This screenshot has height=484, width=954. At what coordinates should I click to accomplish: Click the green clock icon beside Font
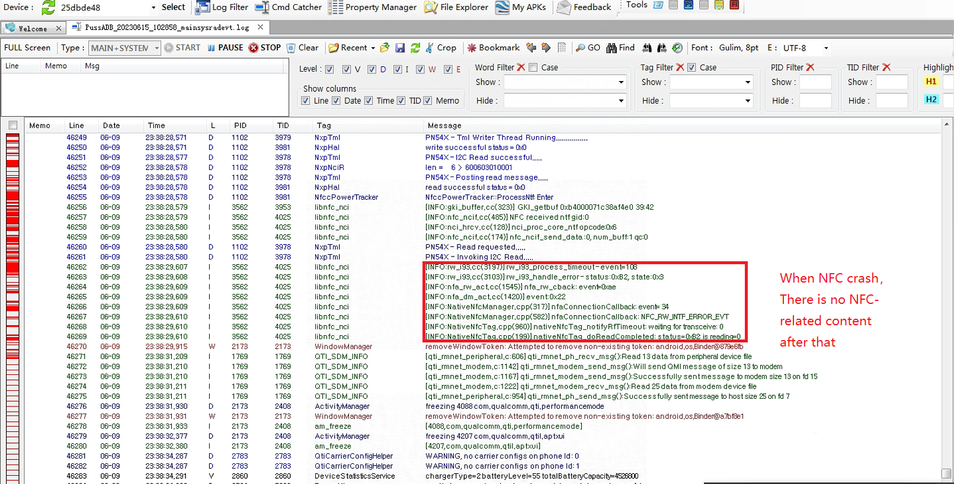click(677, 47)
